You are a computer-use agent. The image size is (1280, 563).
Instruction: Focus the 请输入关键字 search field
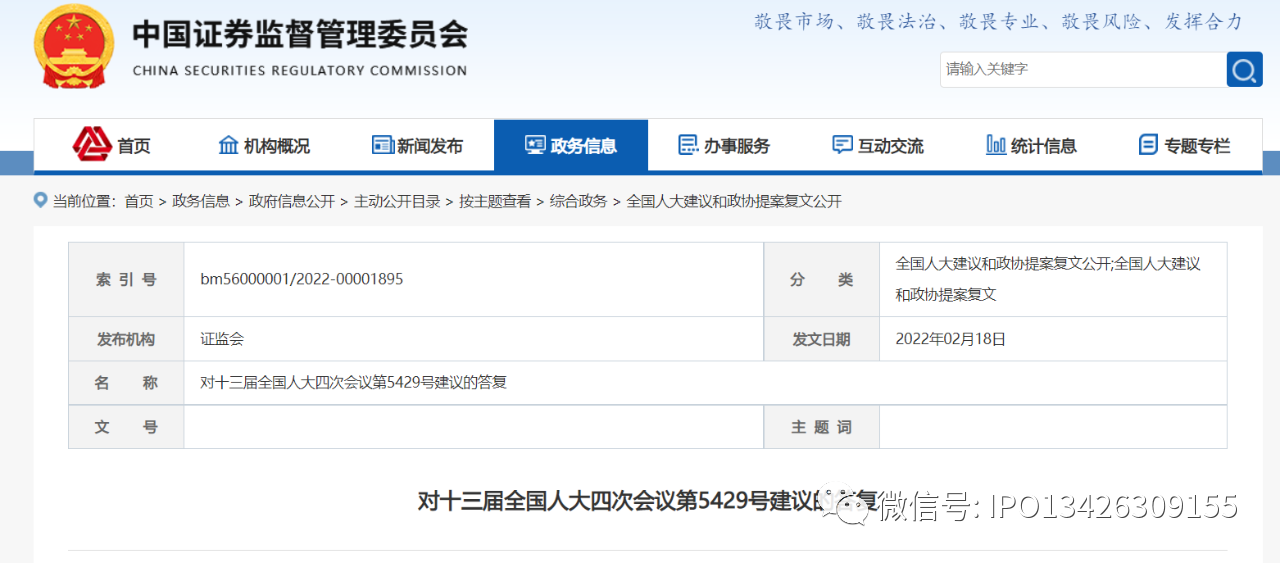[1083, 69]
